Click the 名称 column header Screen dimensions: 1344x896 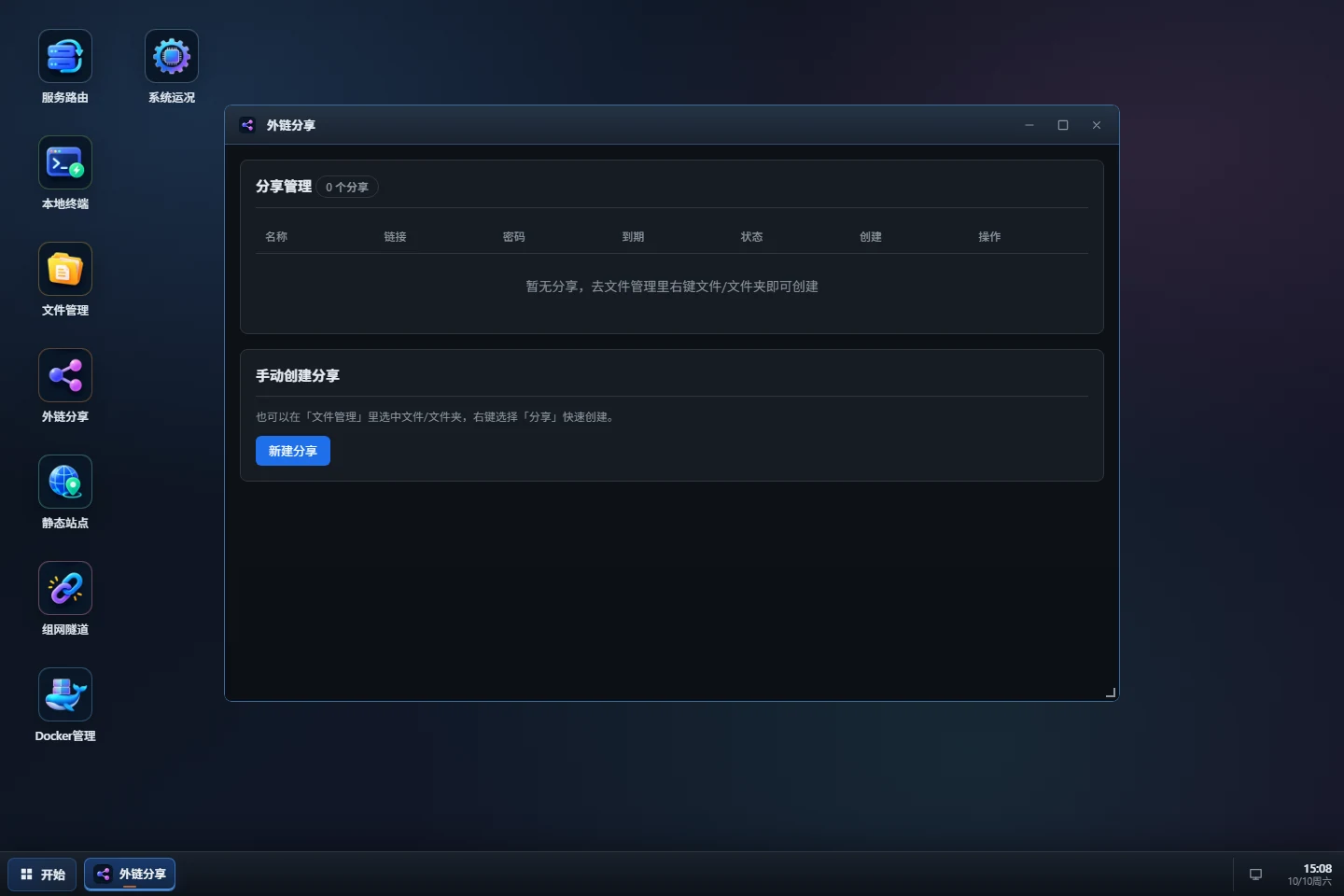(276, 237)
